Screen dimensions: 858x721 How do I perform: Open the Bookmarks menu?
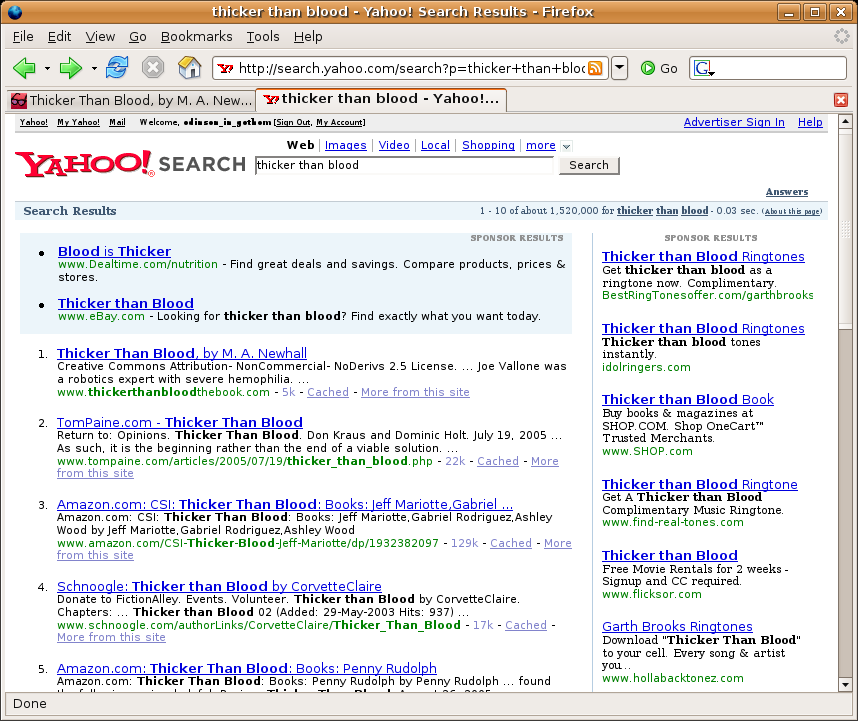click(196, 37)
